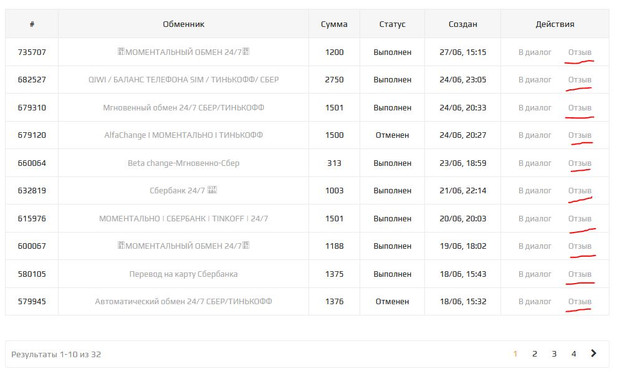Open dialog for order 679310
This screenshot has width=640, height=381.
click(535, 108)
